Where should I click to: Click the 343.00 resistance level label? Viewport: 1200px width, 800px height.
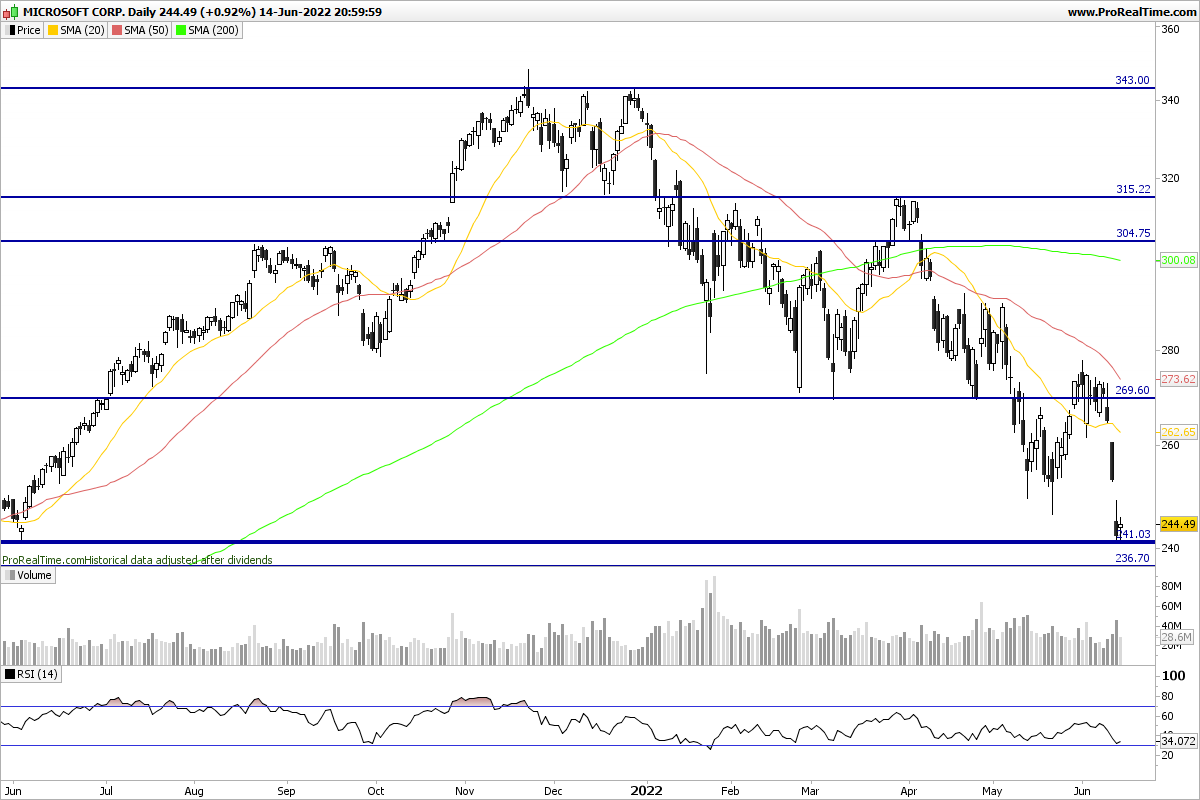click(1132, 80)
